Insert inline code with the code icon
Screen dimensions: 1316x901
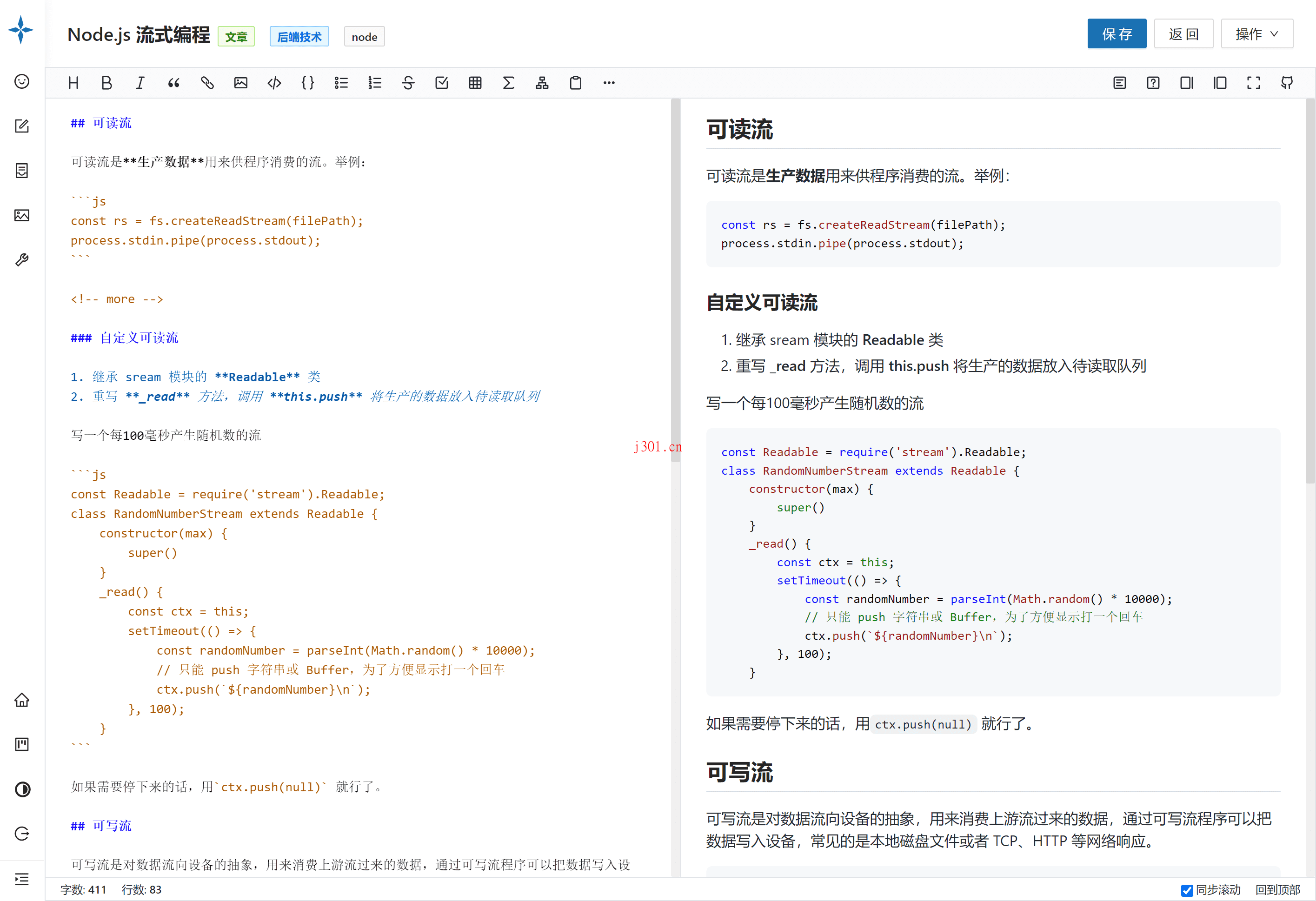(274, 83)
